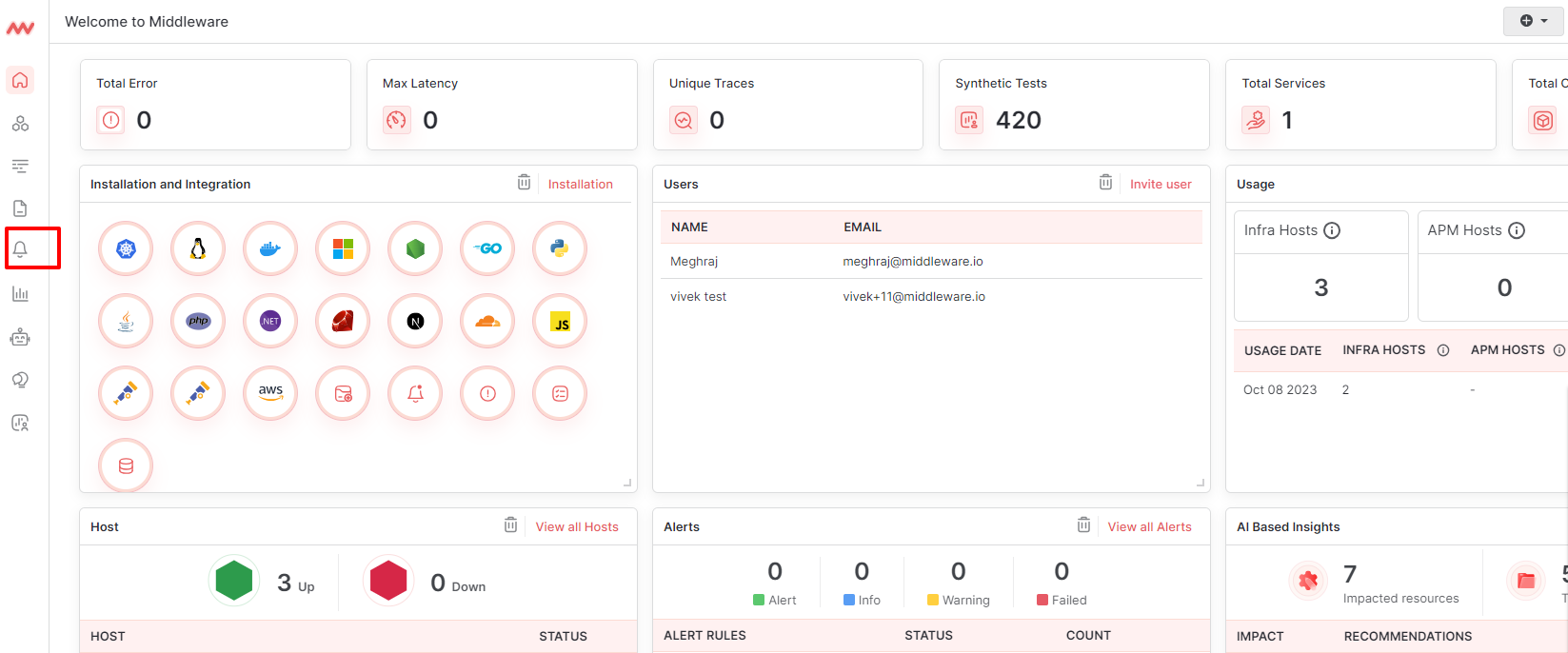Viewport: 1568px width, 653px height.
Task: Remove the Host widget with trash icon
Action: click(x=511, y=525)
